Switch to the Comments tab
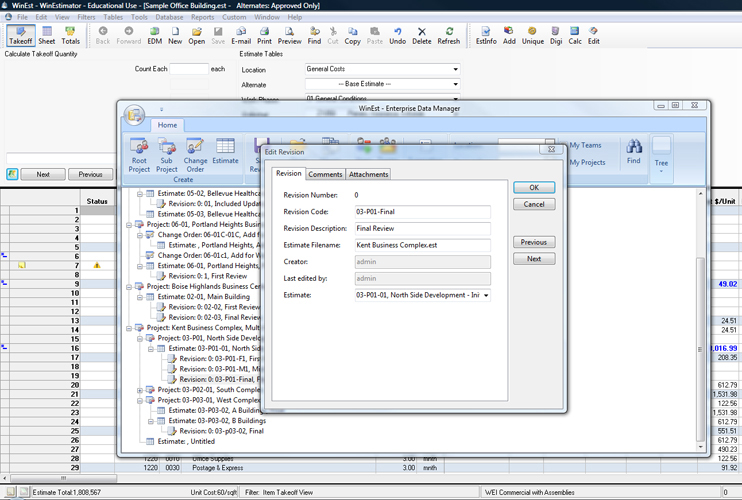 (x=325, y=174)
